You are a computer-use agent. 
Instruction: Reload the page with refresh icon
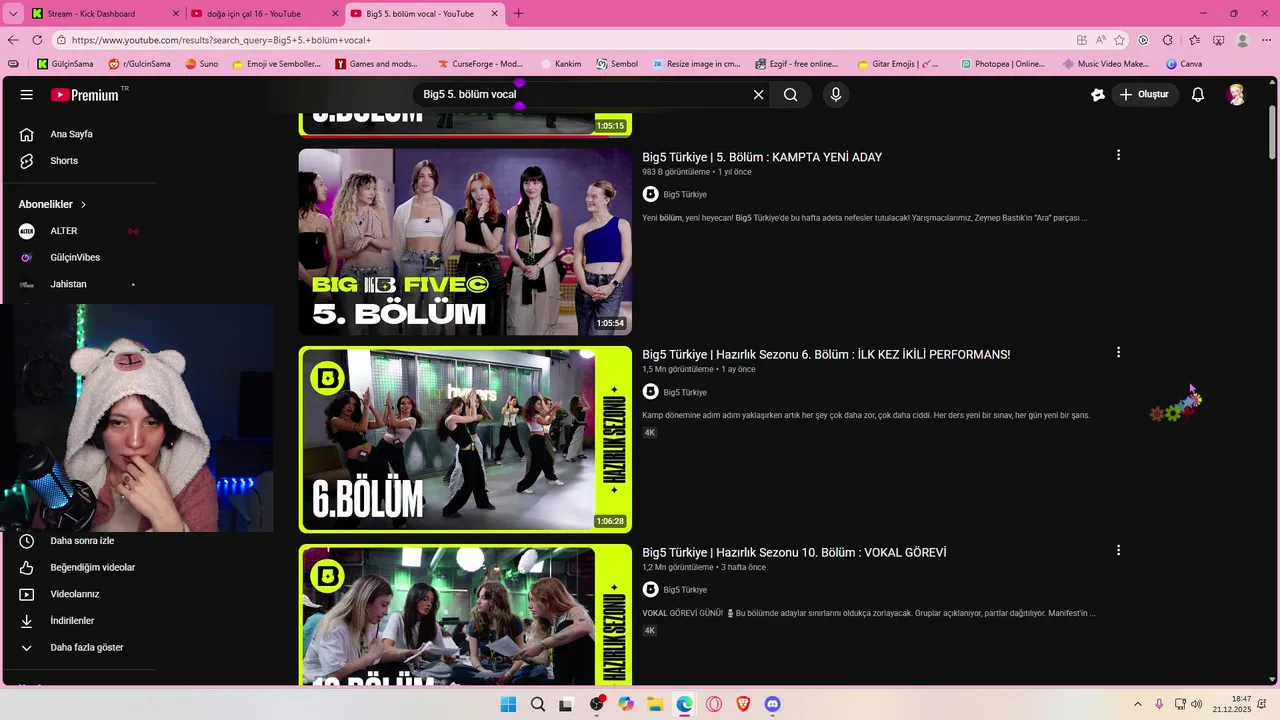pos(37,40)
